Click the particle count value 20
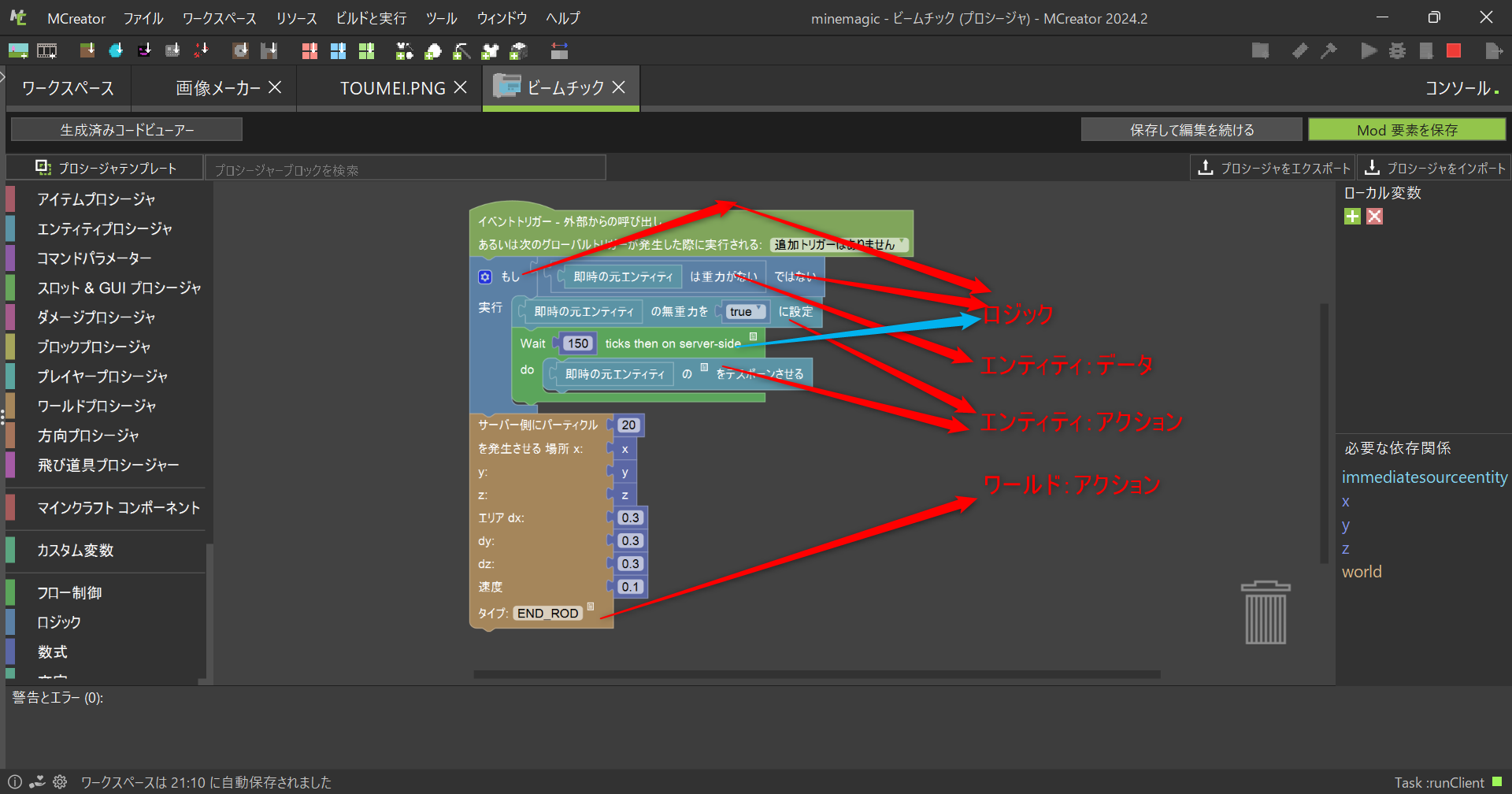Image resolution: width=1512 pixels, height=794 pixels. pos(628,425)
